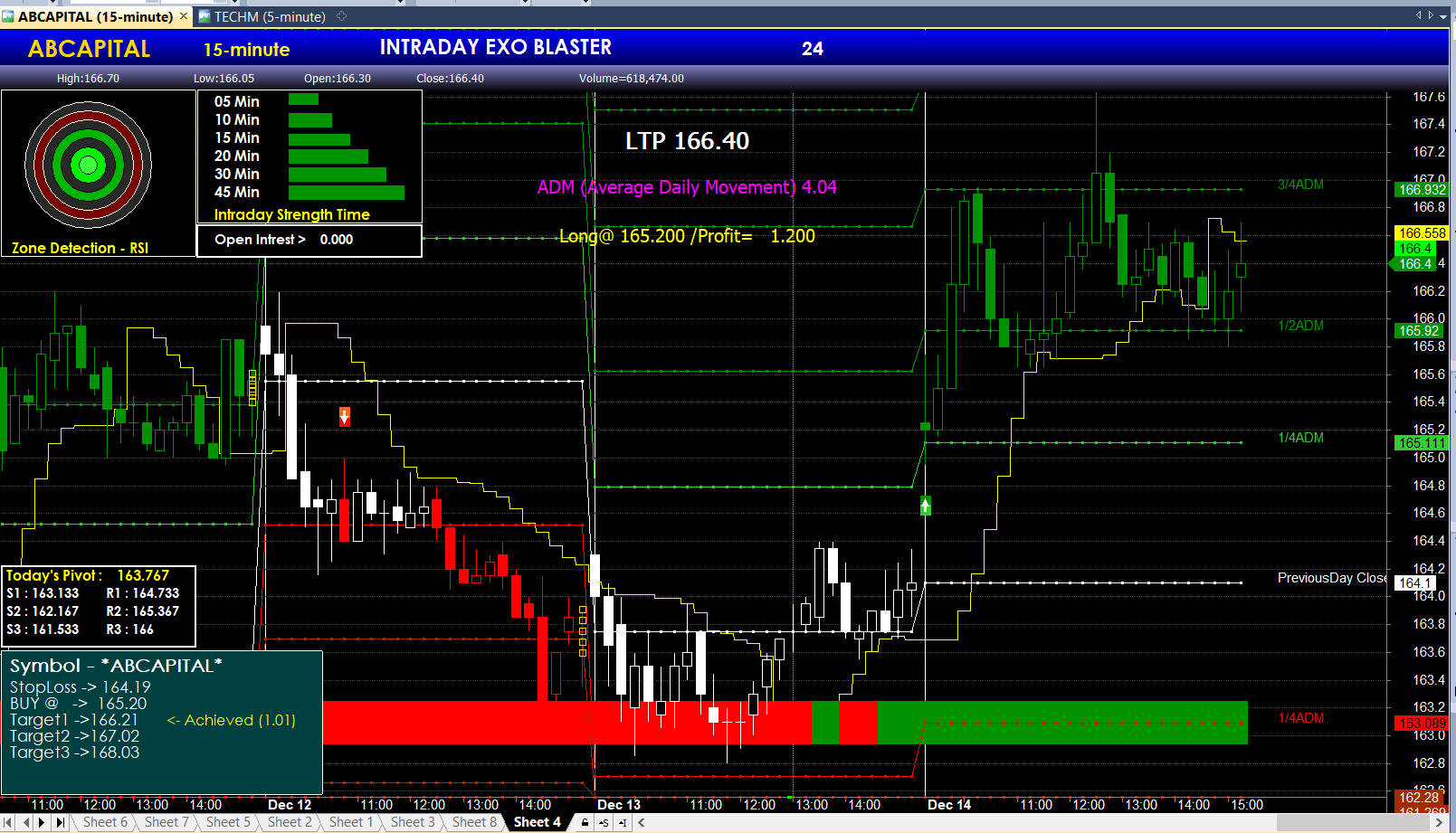
Task: Click the green trend ribbon segment
Action: point(1062,723)
